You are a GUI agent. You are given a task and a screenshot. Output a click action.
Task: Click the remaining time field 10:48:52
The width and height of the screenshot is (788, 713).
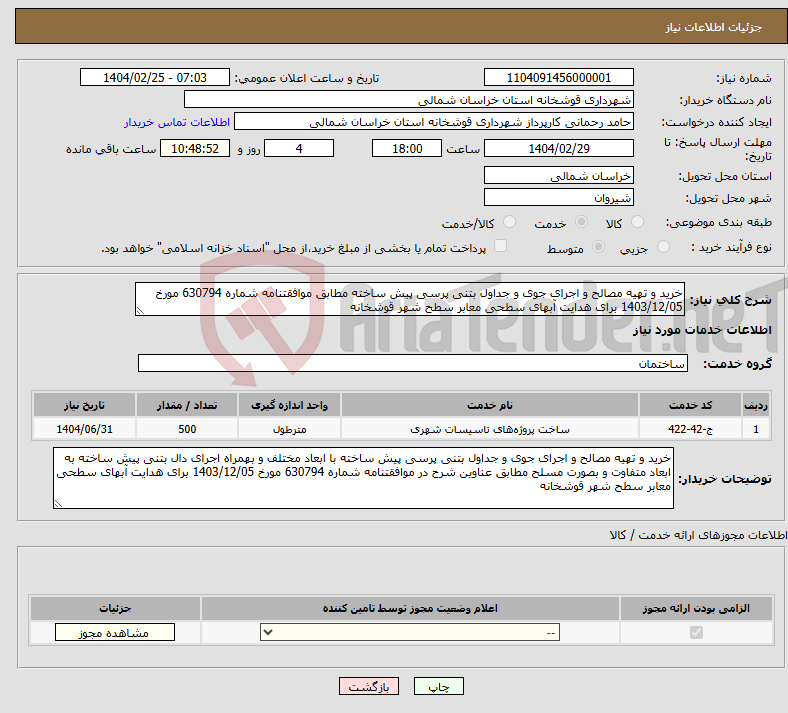(195, 148)
